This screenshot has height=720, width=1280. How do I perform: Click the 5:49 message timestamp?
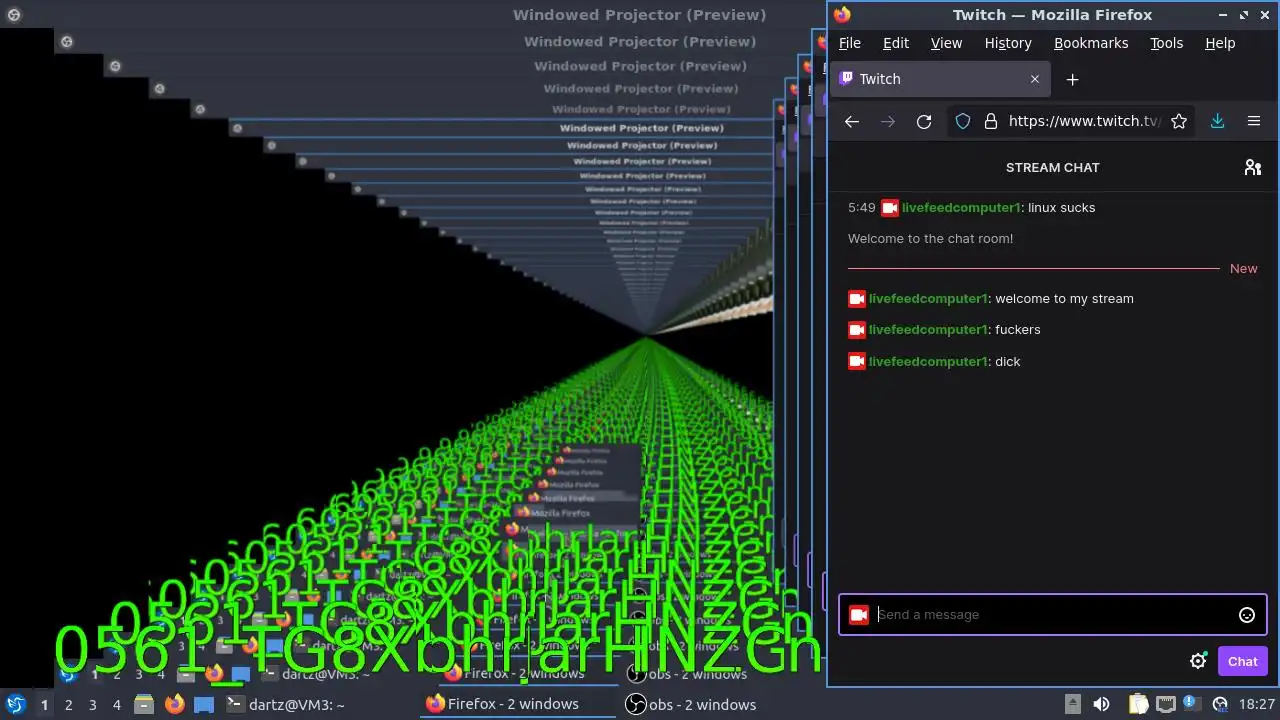click(x=862, y=208)
